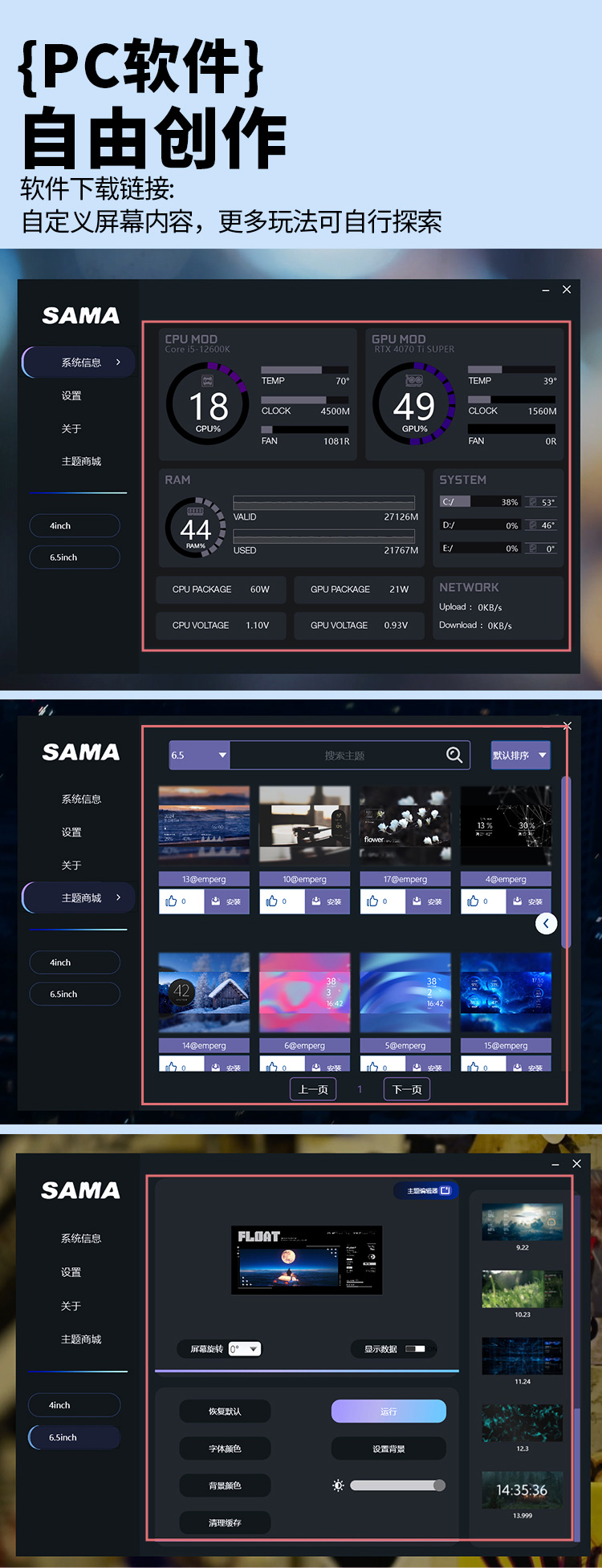Toggle the 显示数据 switch
The image size is (602, 1568).
click(415, 1349)
